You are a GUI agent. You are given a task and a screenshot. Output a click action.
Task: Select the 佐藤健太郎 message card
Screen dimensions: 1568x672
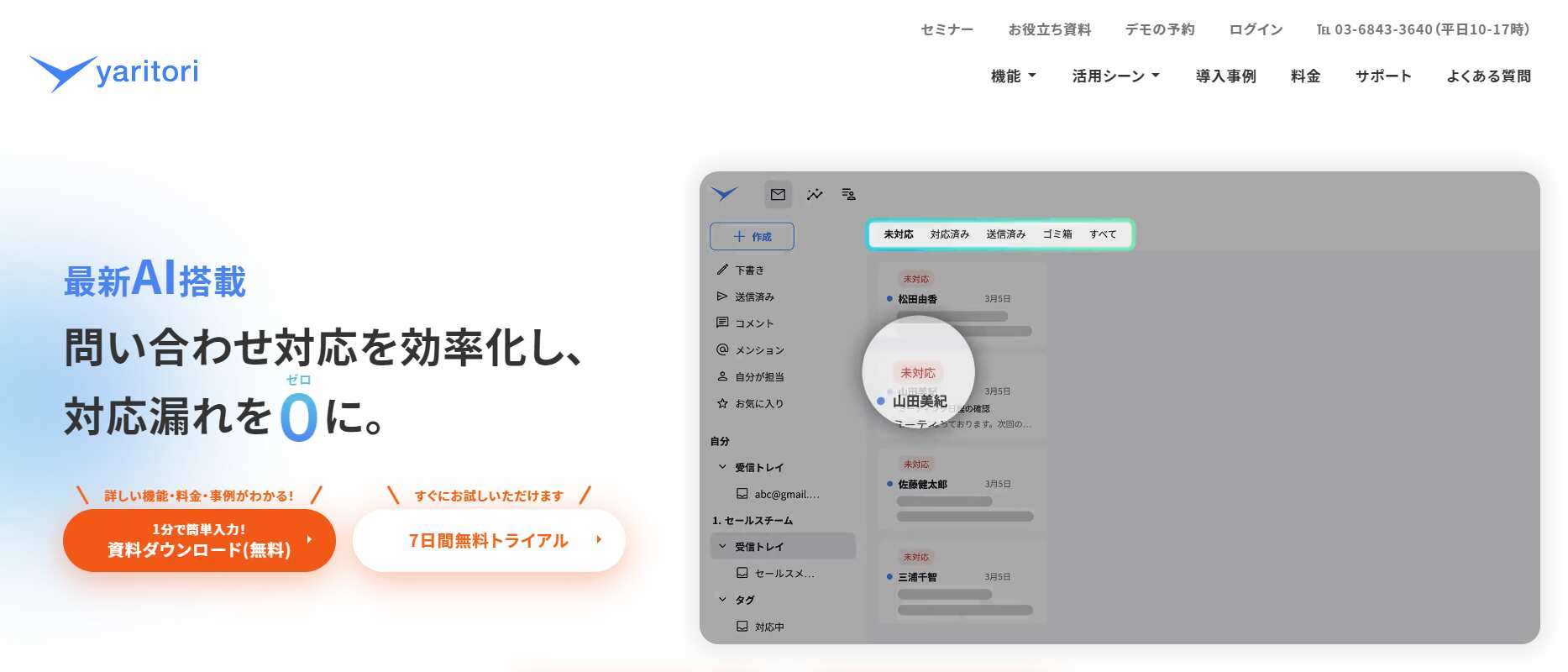point(962,489)
